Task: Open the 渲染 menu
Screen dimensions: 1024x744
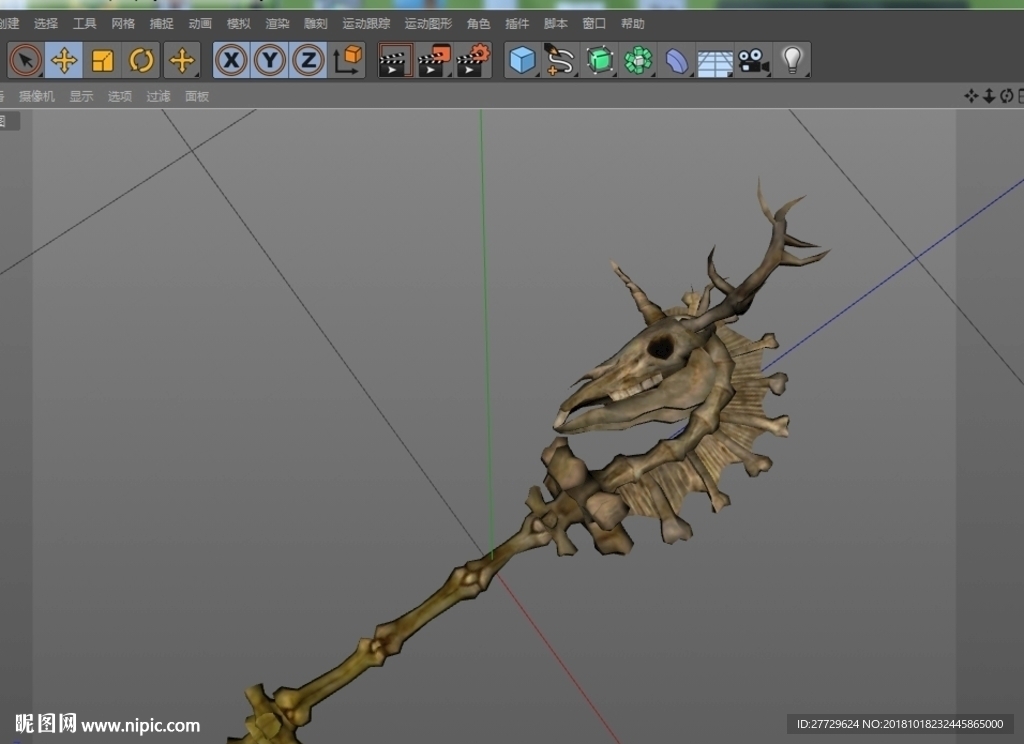Action: (277, 24)
